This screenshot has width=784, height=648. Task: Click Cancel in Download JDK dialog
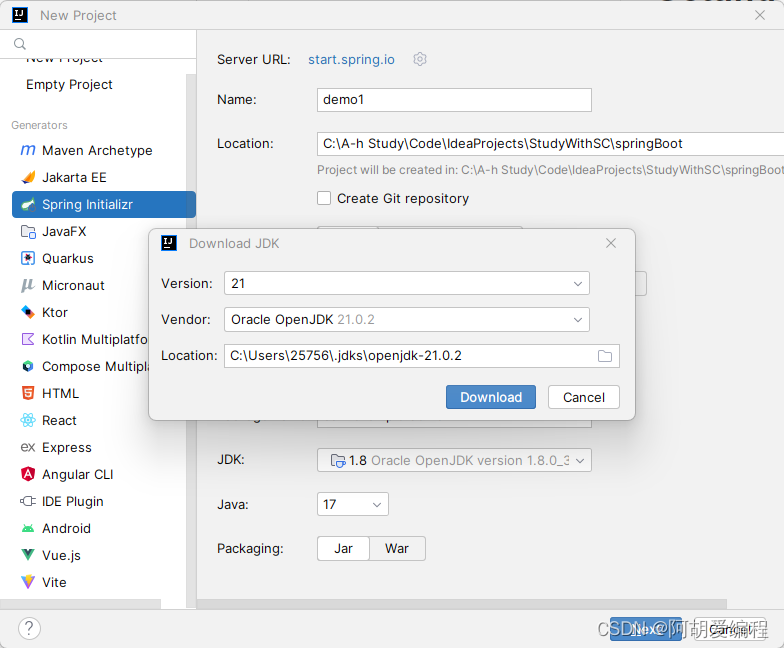click(x=584, y=397)
